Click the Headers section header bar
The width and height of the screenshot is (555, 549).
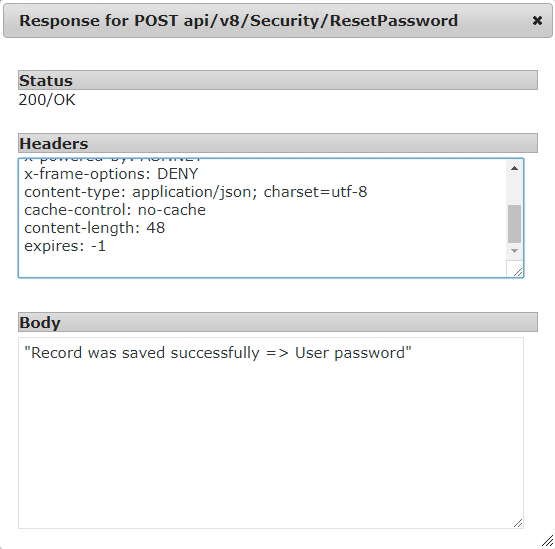click(278, 143)
